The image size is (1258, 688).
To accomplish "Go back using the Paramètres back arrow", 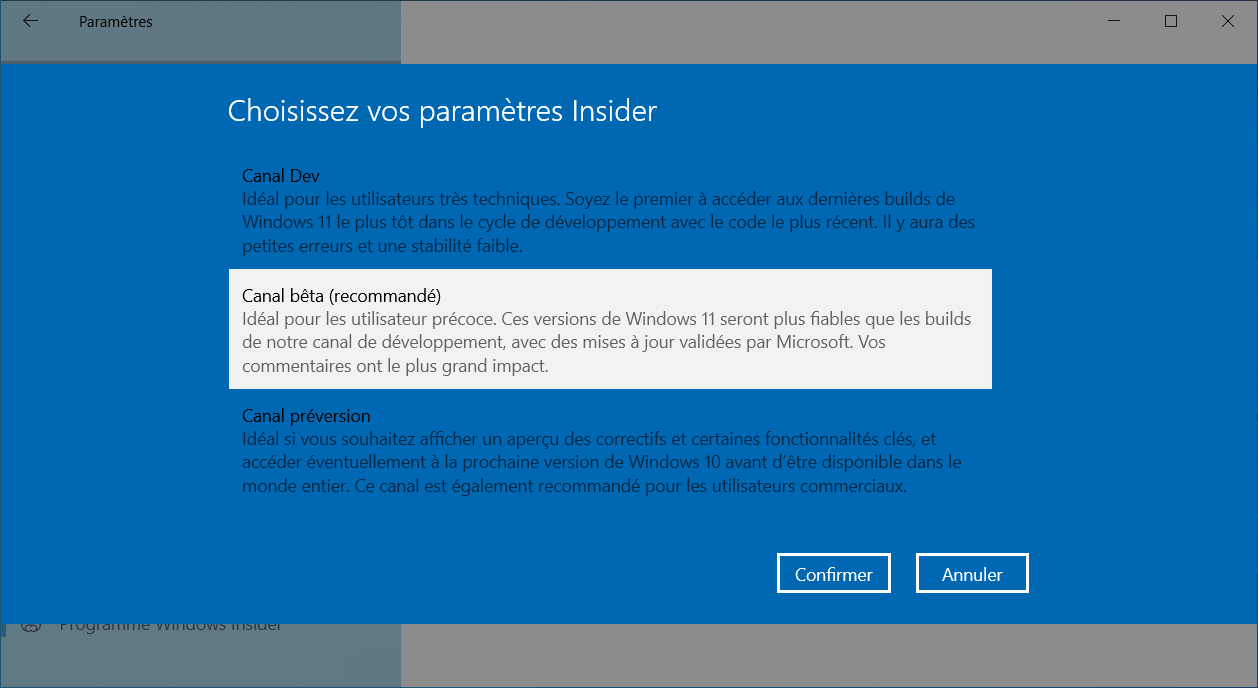I will pyautogui.click(x=30, y=21).
